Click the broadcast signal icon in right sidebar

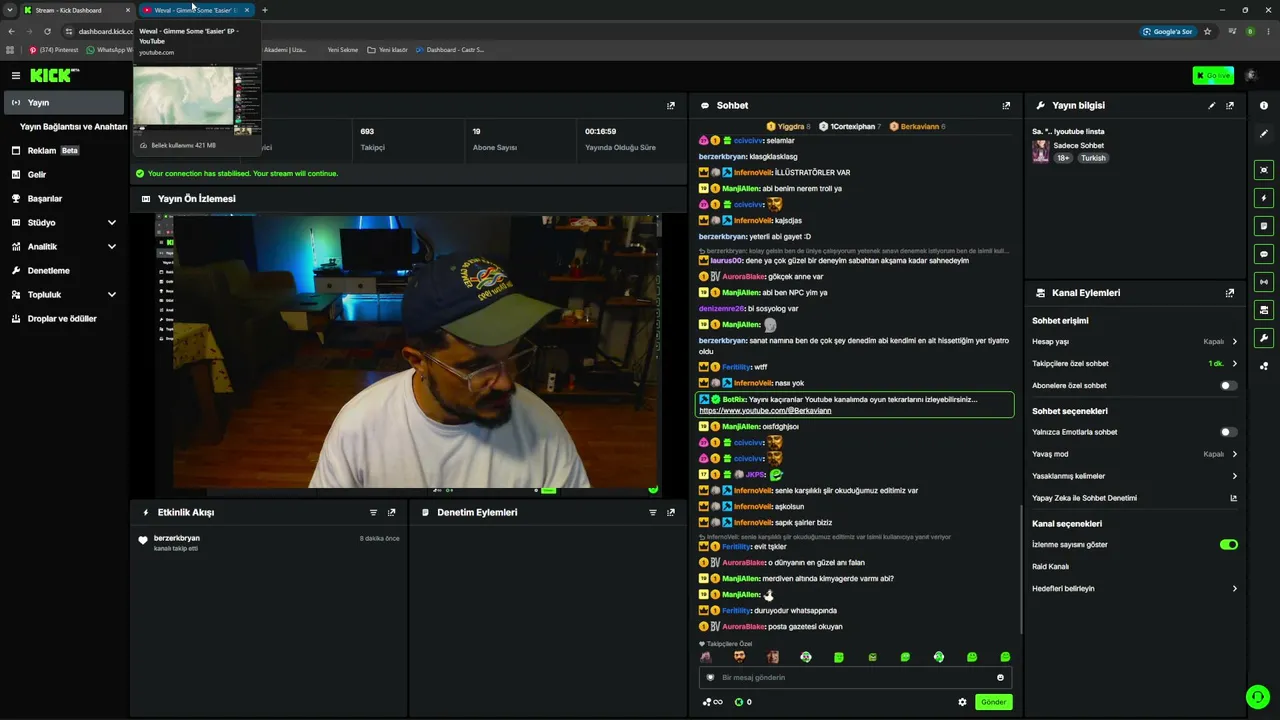(x=1264, y=282)
